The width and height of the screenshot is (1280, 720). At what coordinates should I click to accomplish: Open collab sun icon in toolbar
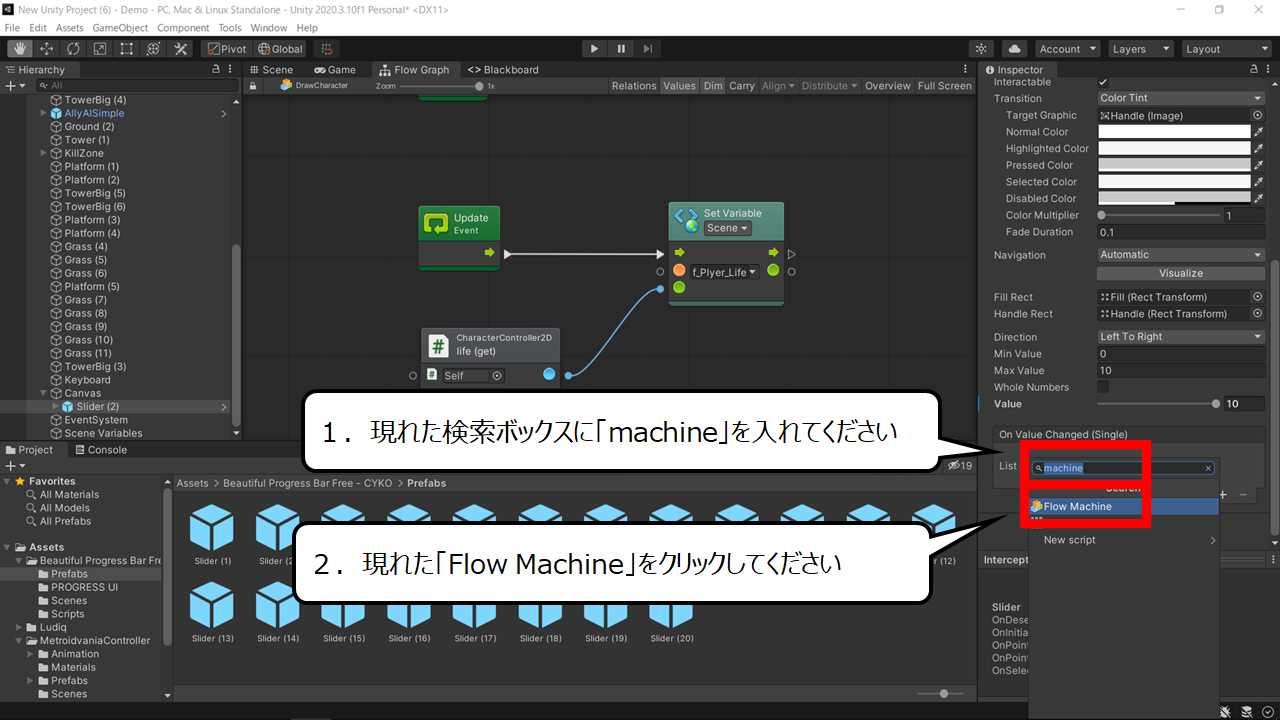981,48
